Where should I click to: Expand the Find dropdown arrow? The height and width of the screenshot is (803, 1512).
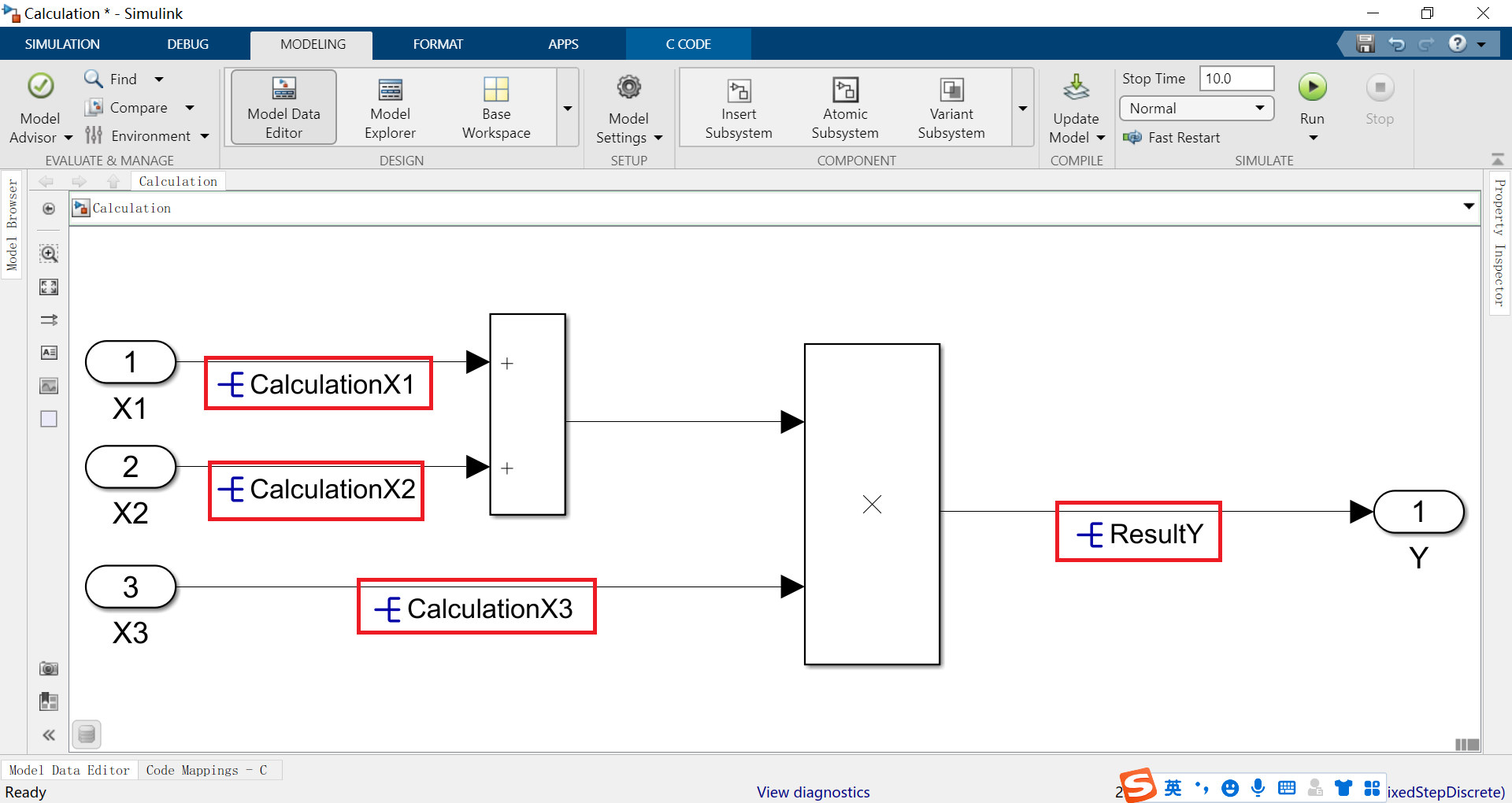159,79
